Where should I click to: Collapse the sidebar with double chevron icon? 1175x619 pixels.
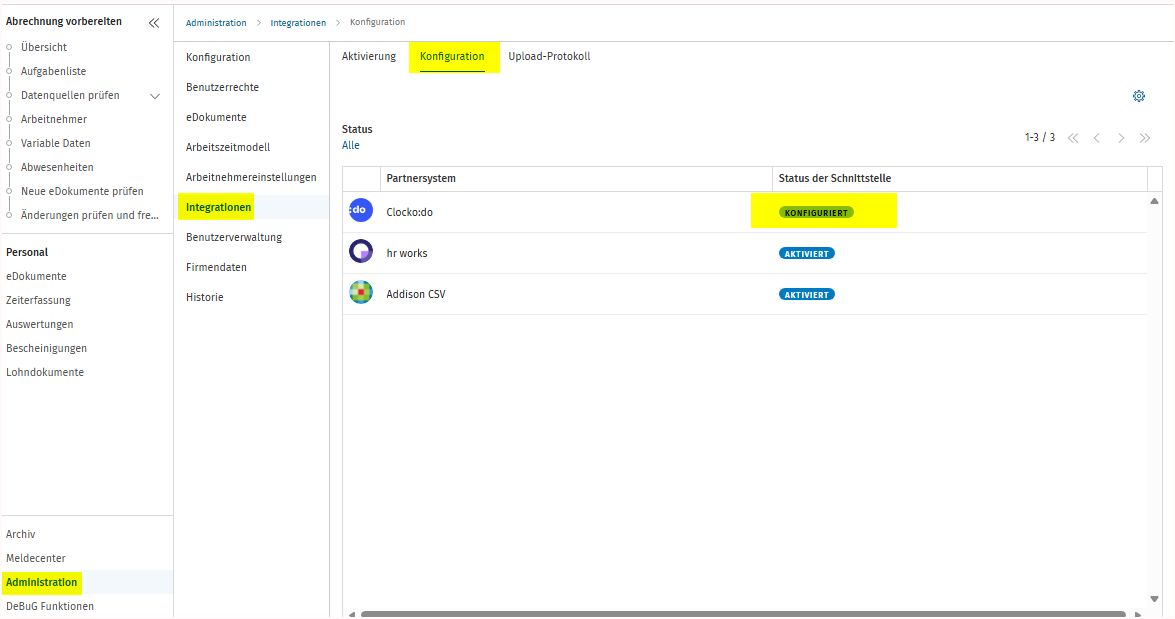coord(154,23)
